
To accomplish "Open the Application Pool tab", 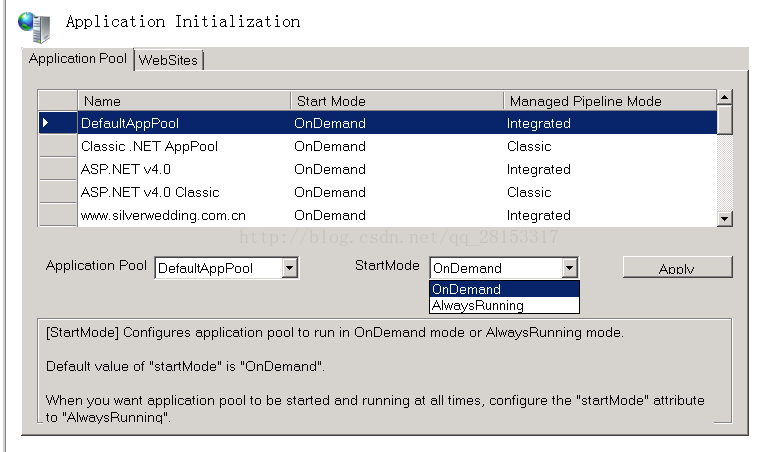I will click(x=78, y=59).
